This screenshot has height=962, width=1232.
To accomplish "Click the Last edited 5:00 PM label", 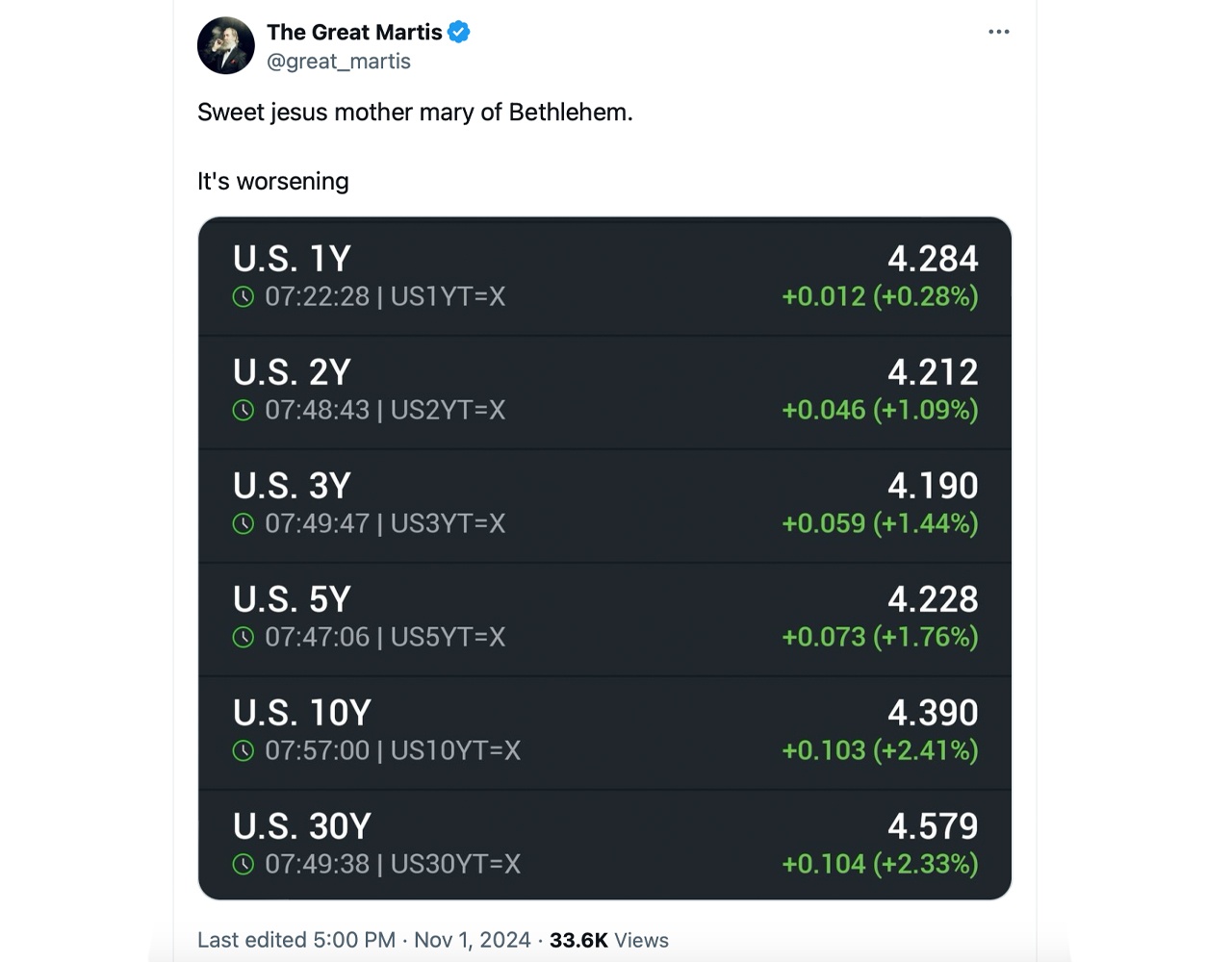I will pyautogui.click(x=295, y=940).
